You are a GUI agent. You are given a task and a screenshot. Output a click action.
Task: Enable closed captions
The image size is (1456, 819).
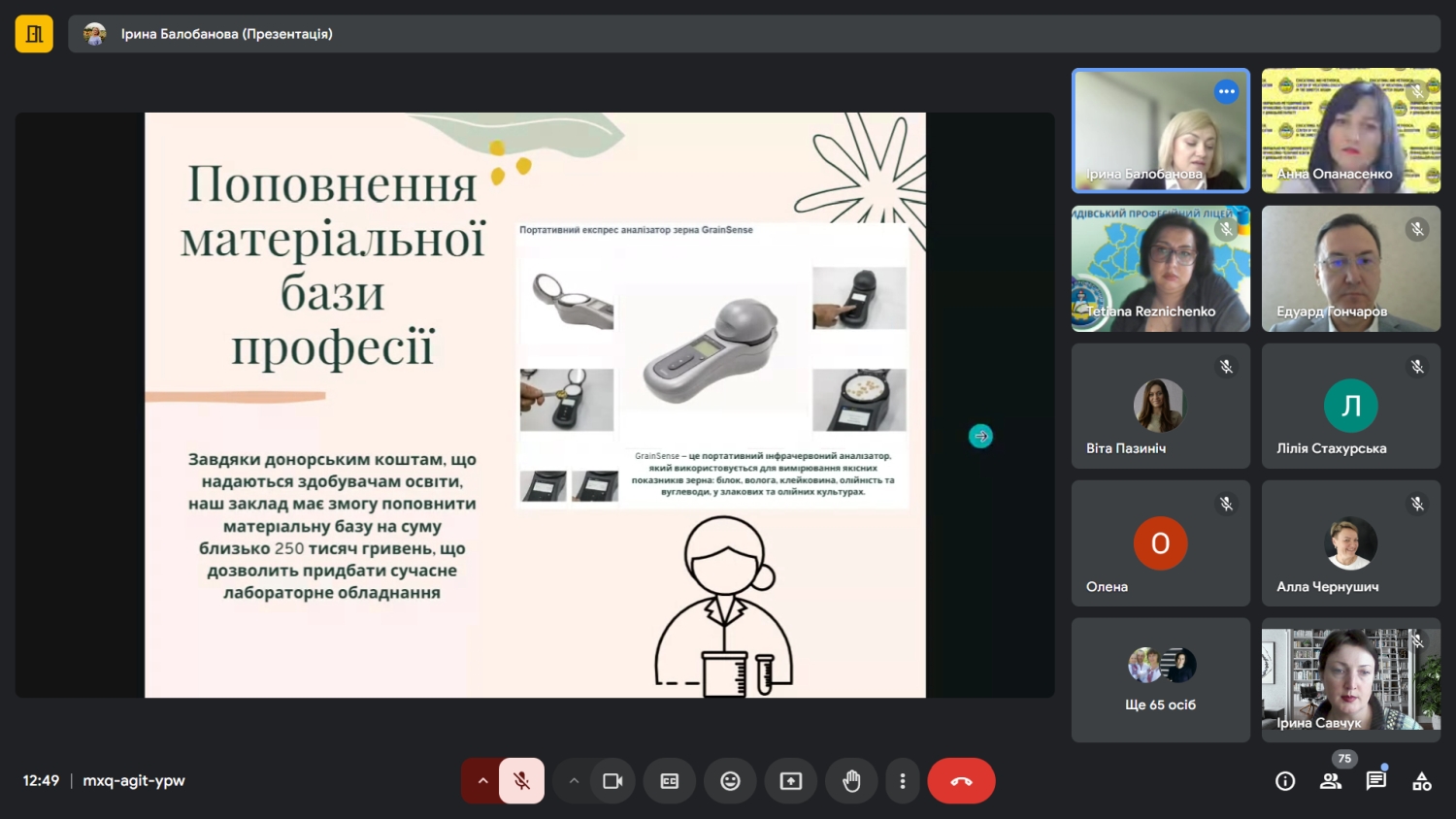(670, 781)
